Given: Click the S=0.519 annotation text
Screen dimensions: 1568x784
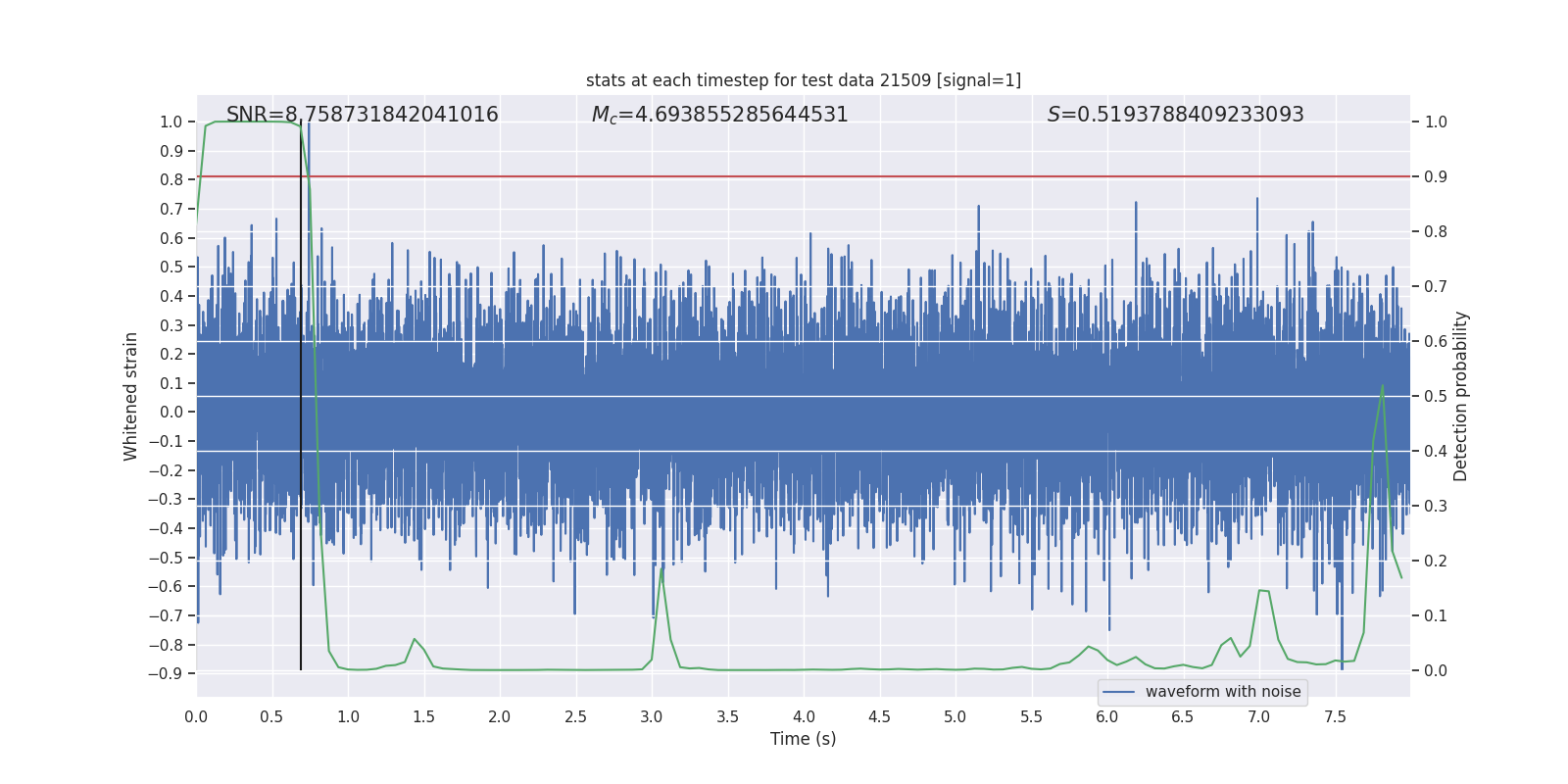Looking at the screenshot, I should (1175, 115).
